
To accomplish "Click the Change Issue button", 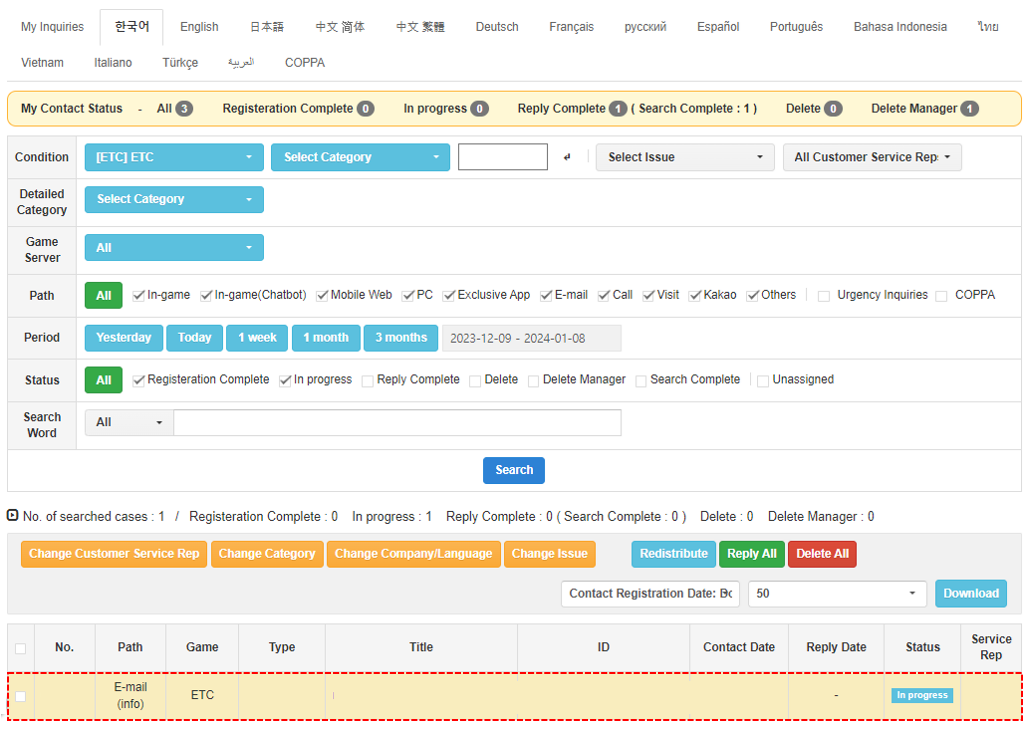I will pyautogui.click(x=550, y=554).
